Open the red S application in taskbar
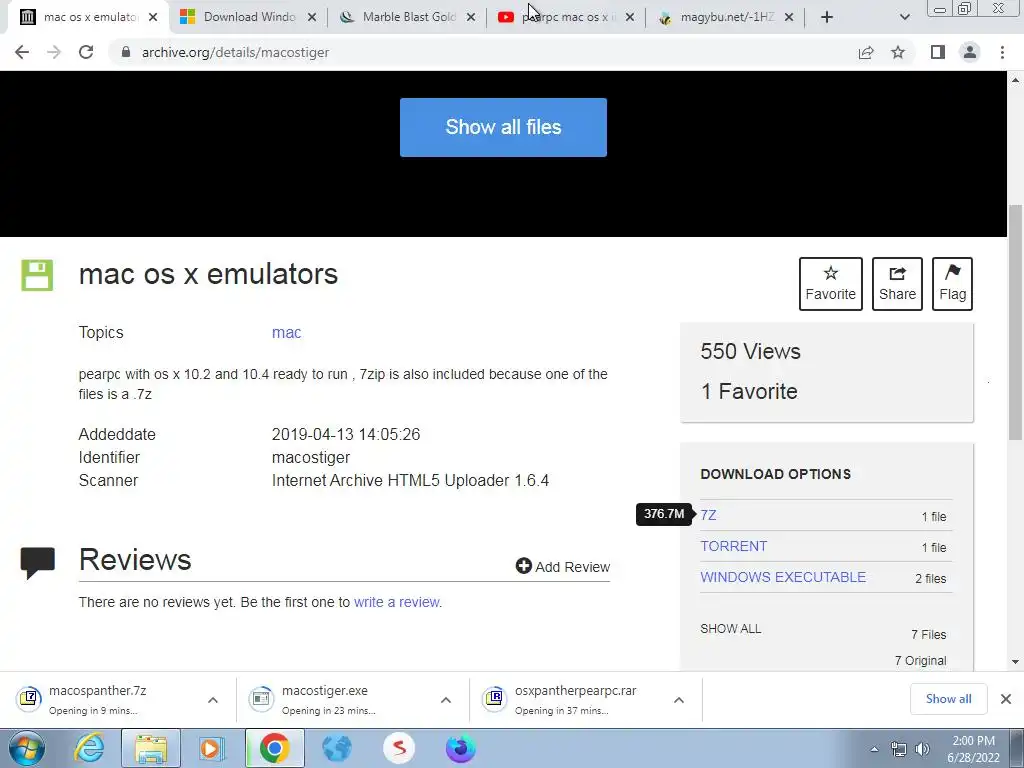Image resolution: width=1024 pixels, height=768 pixels. pyautogui.click(x=398, y=748)
